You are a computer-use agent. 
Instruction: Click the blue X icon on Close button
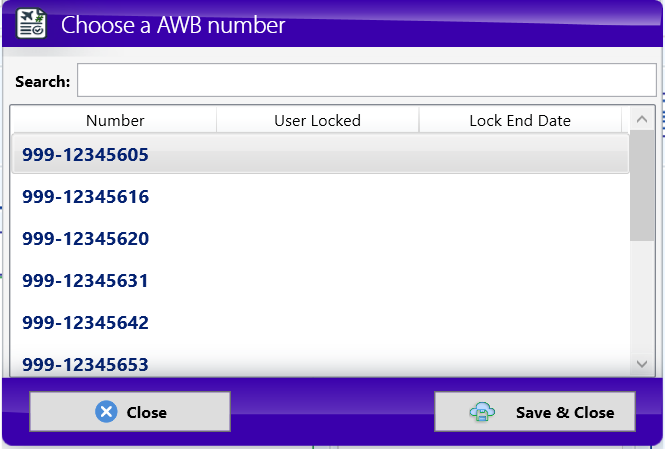[106, 412]
